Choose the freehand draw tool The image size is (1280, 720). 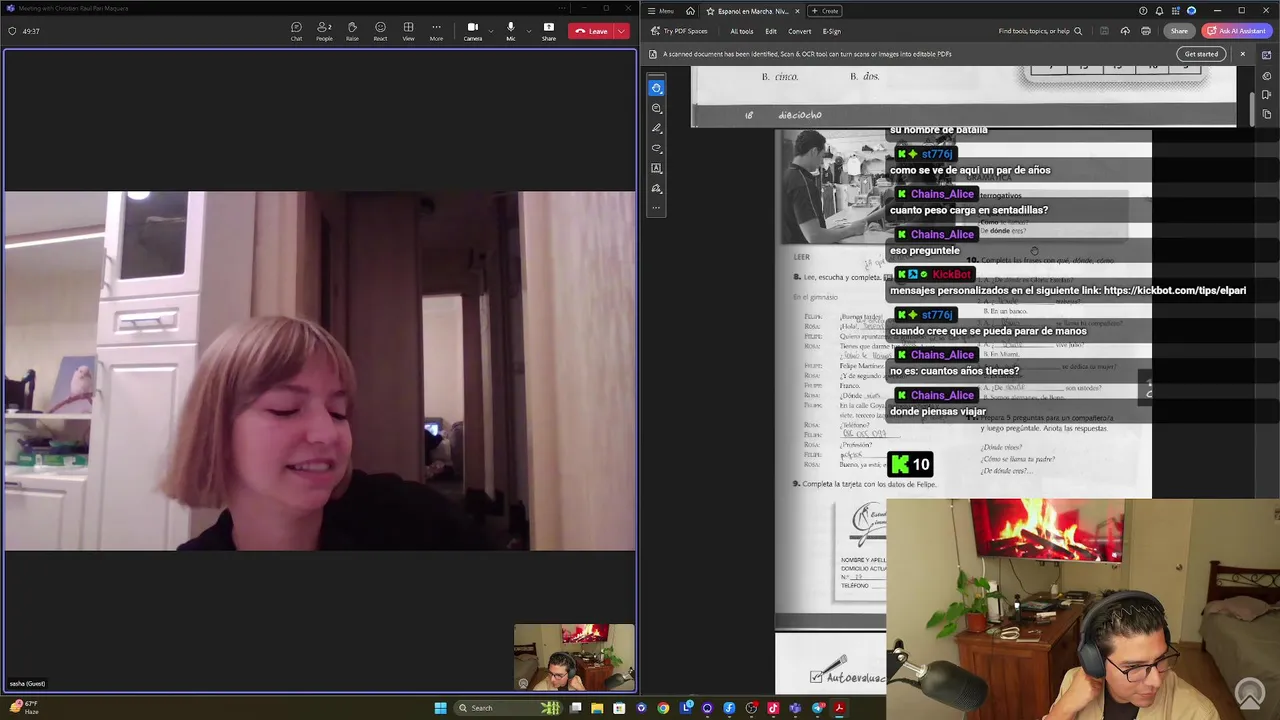click(656, 148)
